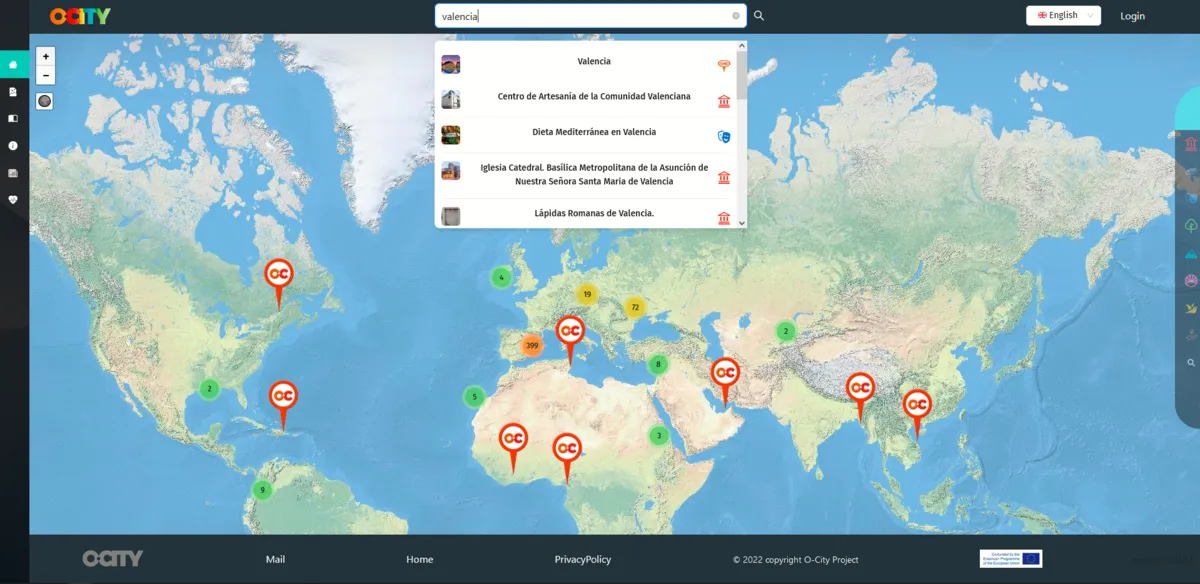The image size is (1200, 584).
Task: Click the magnifier search icon beside search box
Action: pyautogui.click(x=759, y=15)
